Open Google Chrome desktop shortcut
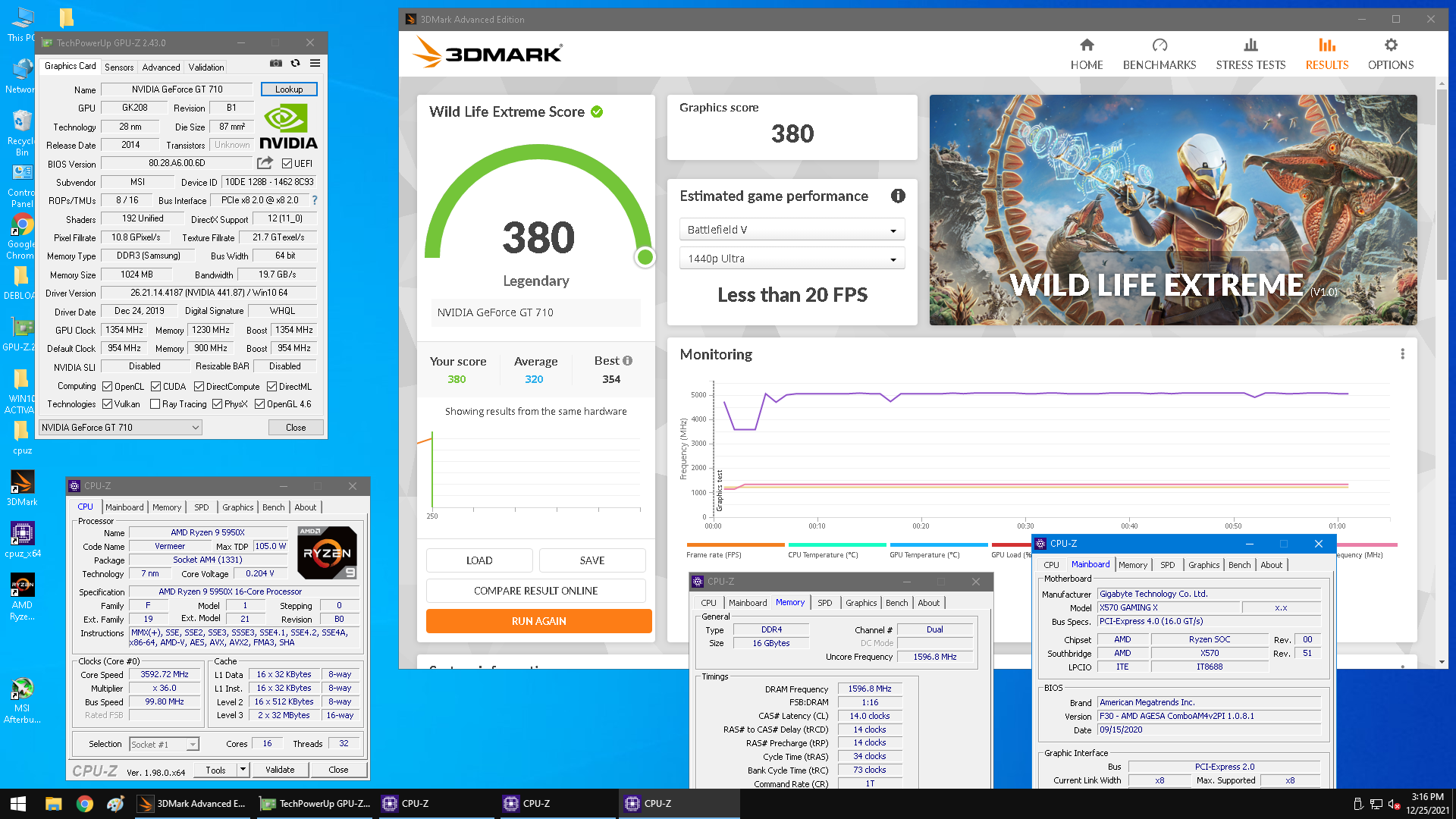The width and height of the screenshot is (1456, 819). (22, 236)
